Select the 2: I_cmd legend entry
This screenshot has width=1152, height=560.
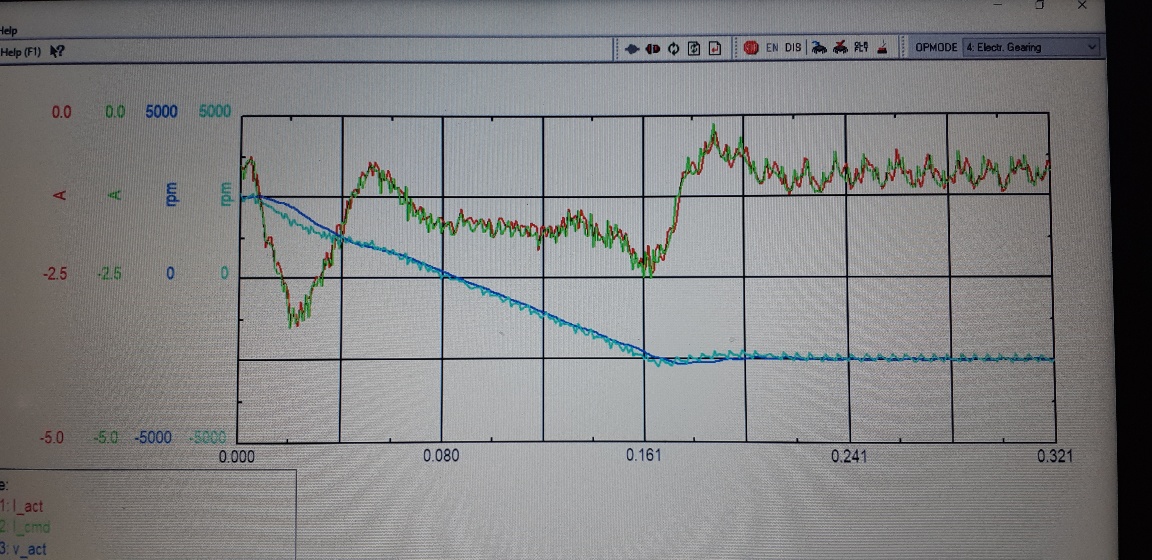point(26,527)
